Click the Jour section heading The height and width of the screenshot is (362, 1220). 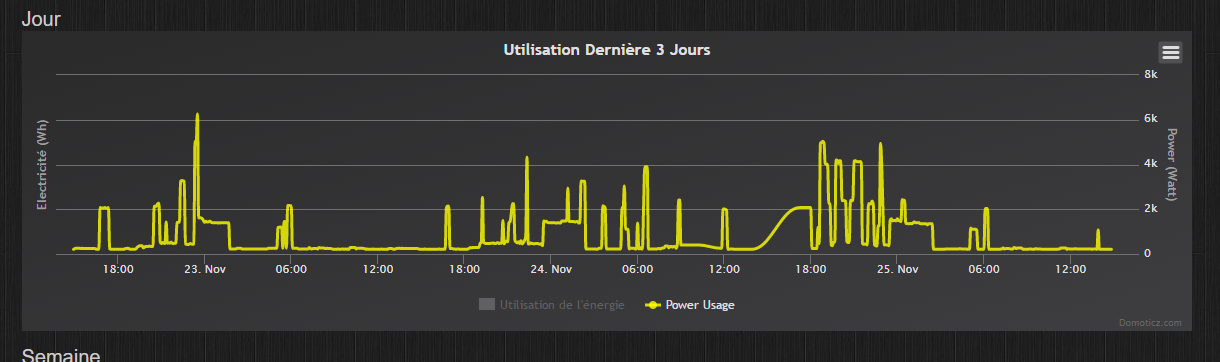coord(41,18)
